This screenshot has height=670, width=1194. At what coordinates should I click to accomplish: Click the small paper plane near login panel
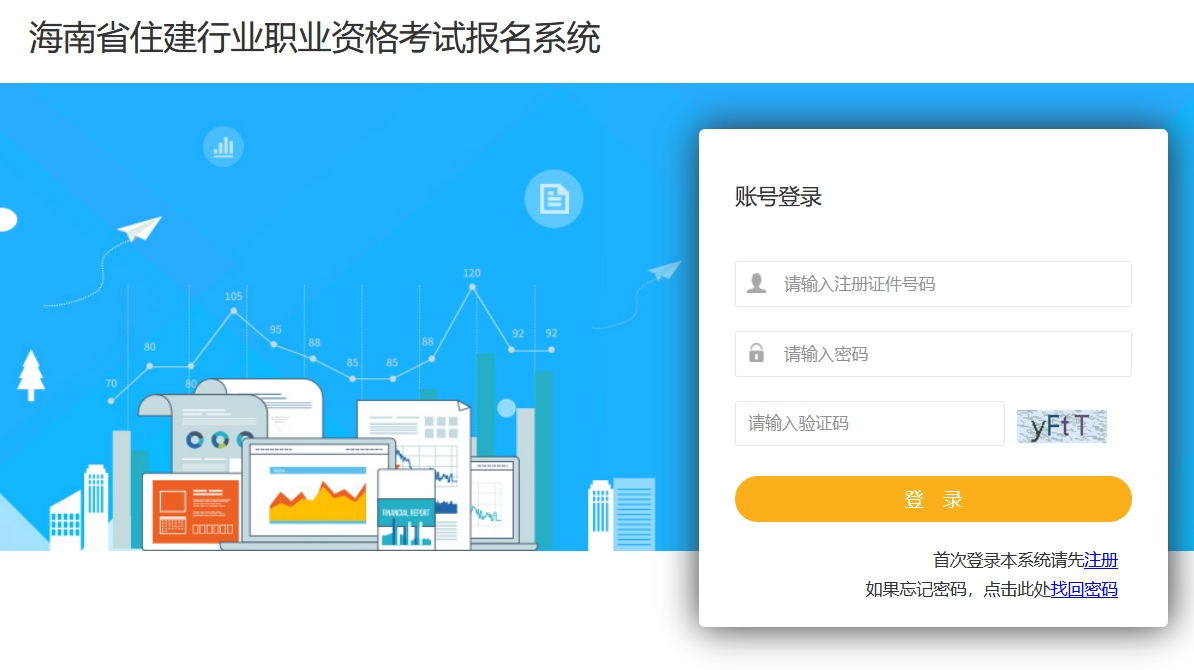pos(664,270)
